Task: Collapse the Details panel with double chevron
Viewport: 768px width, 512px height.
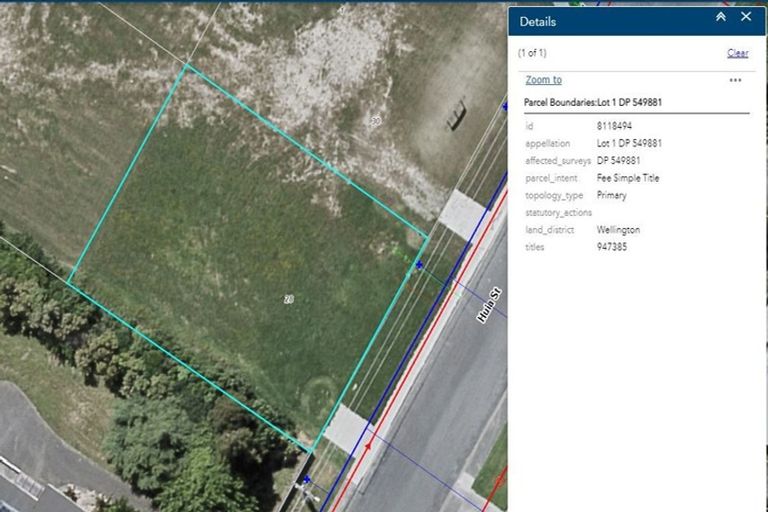Action: [x=720, y=17]
